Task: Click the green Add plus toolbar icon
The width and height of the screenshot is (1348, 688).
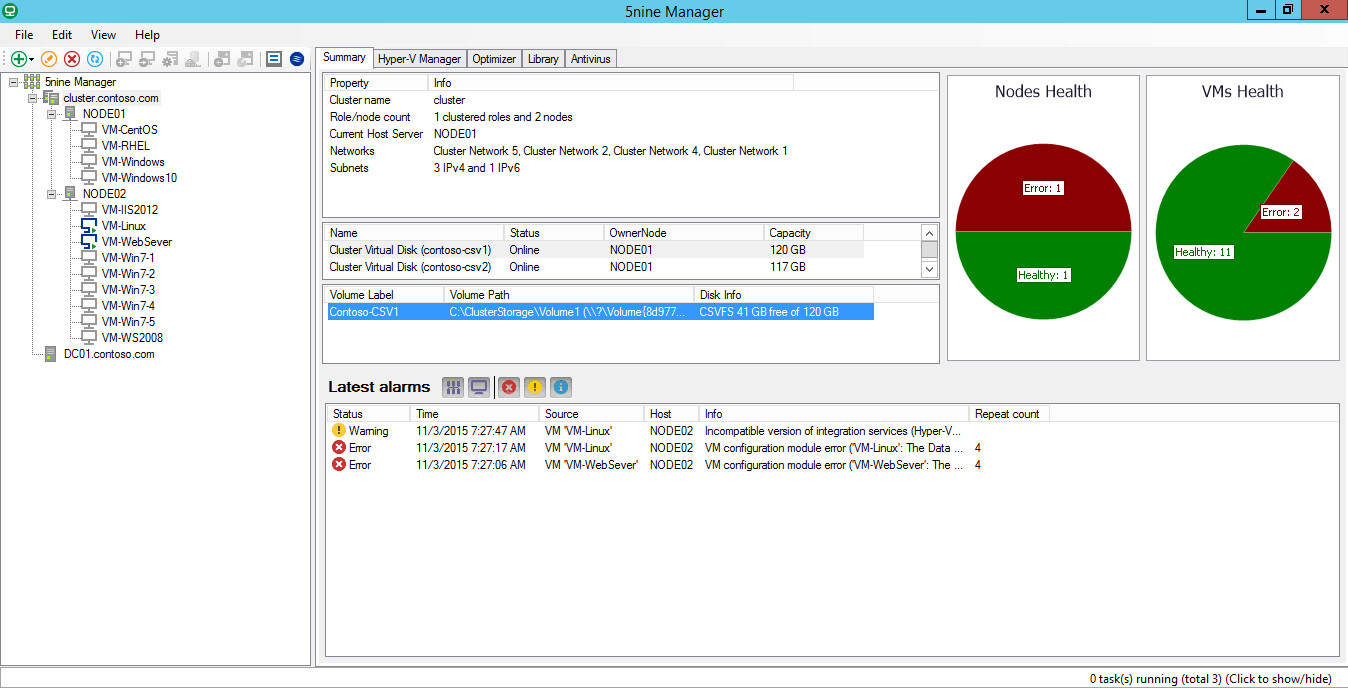Action: (x=18, y=59)
